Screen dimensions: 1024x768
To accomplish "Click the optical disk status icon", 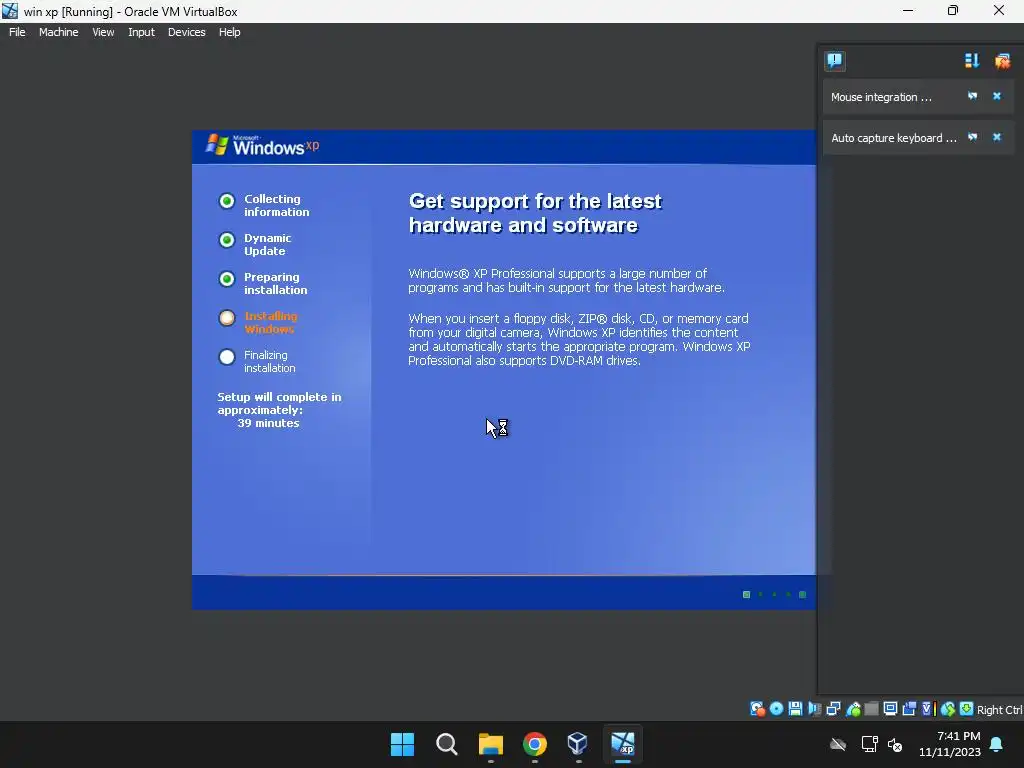I will click(776, 709).
